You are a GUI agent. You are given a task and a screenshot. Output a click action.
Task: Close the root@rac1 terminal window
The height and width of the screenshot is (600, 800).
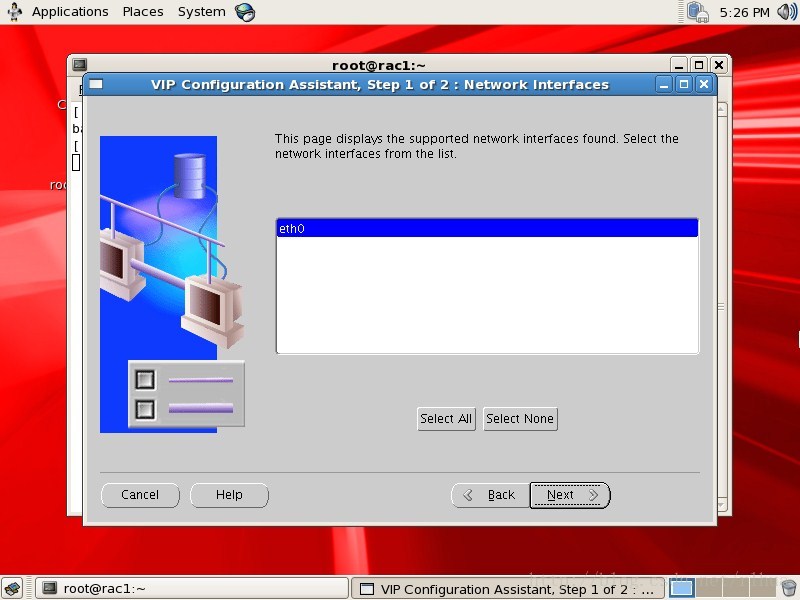[719, 65]
